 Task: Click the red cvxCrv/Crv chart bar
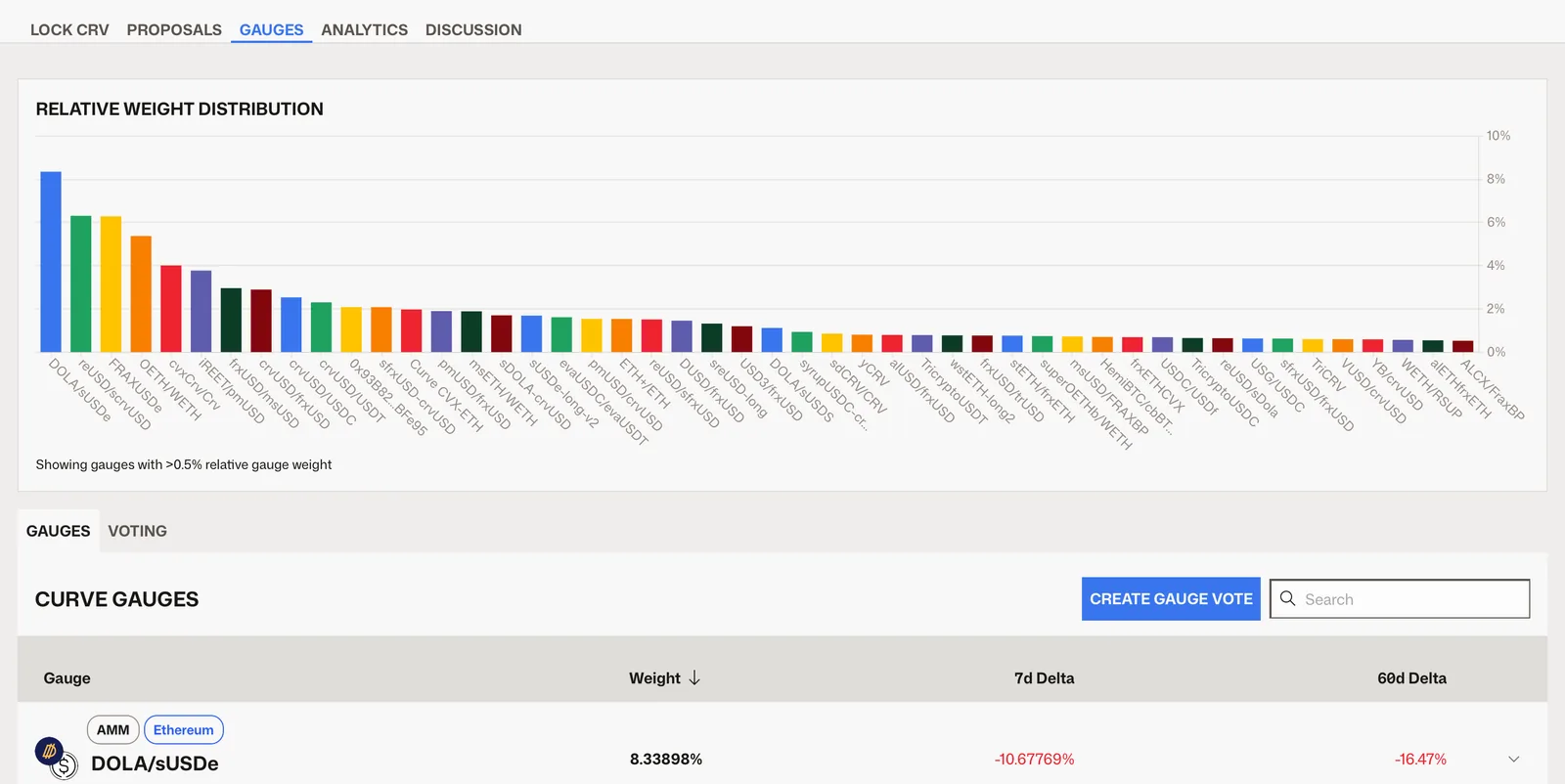coord(171,309)
